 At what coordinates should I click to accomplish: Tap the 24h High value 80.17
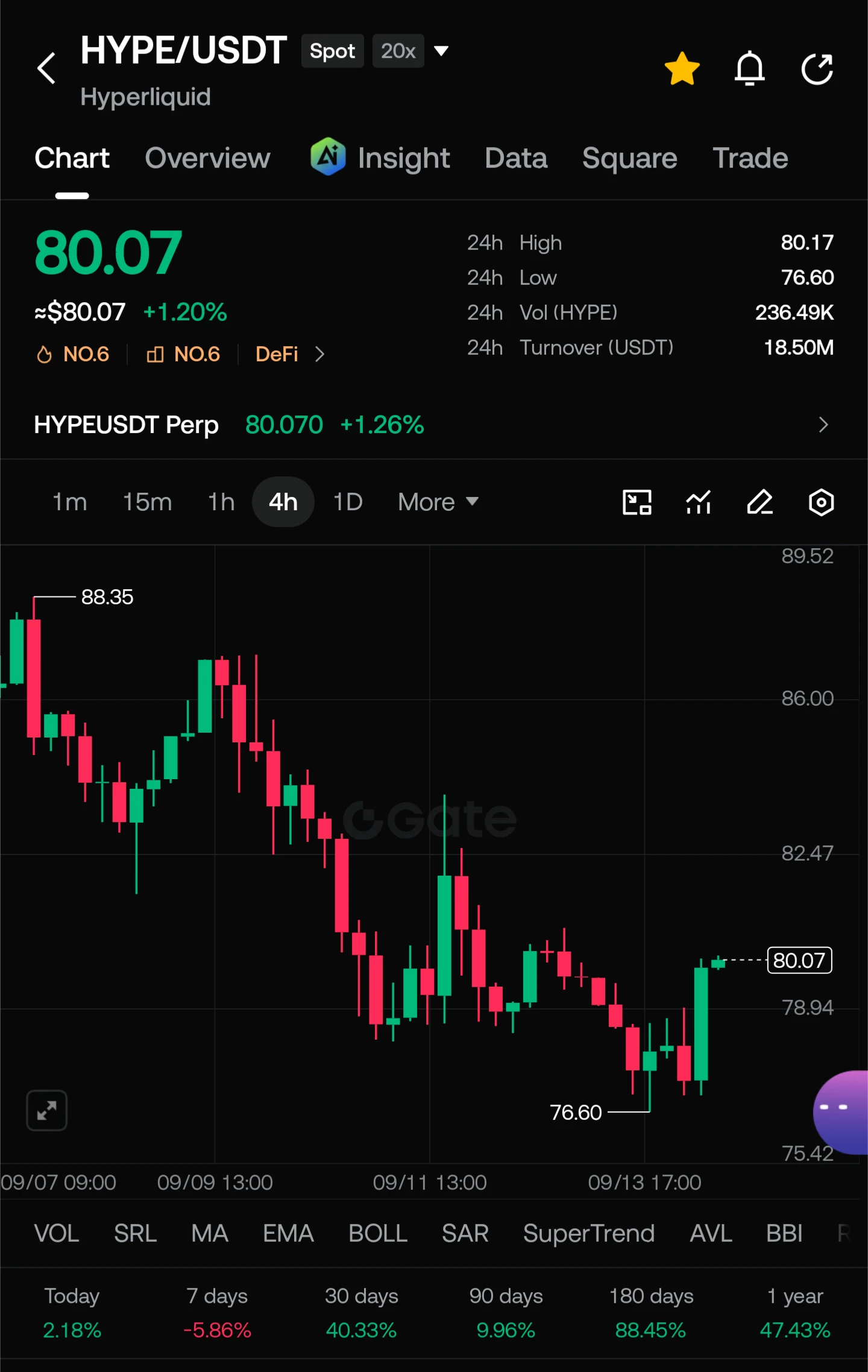807,242
